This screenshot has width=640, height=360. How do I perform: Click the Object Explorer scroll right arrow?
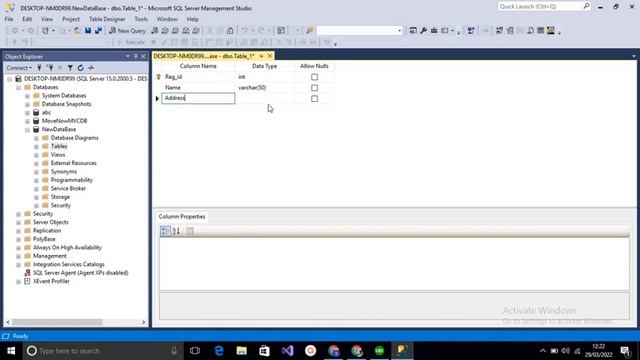[x=143, y=322]
